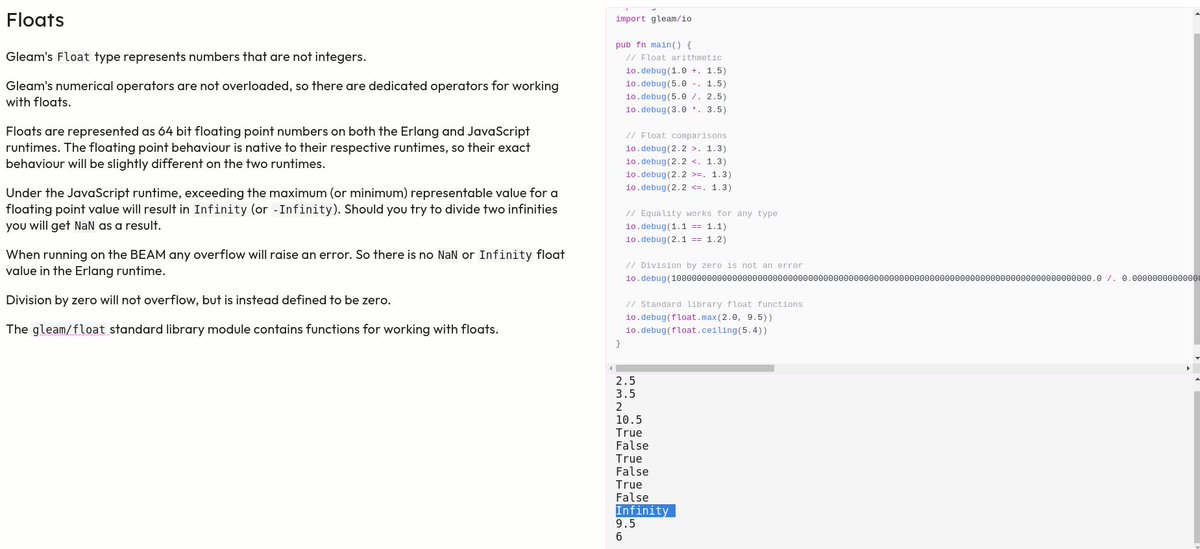Click the inline 'NaN' code in the JavaScript runtime paragraph
1200x549 pixels.
pyautogui.click(x=84, y=226)
